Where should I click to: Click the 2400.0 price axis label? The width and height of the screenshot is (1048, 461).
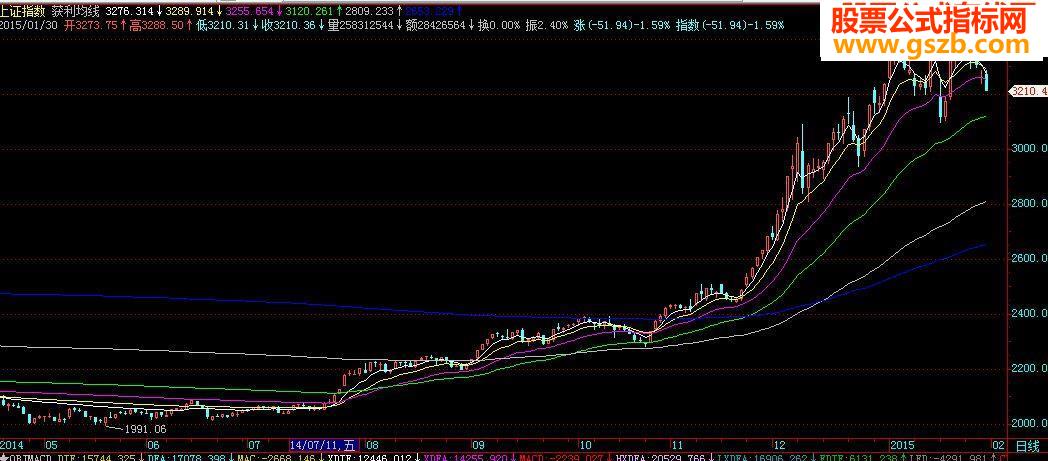(x=1030, y=313)
